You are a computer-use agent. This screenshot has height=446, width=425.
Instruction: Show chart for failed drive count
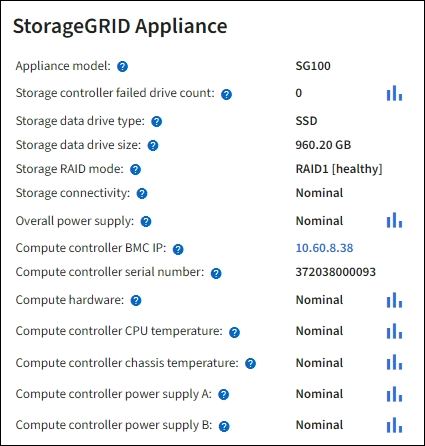[394, 93]
